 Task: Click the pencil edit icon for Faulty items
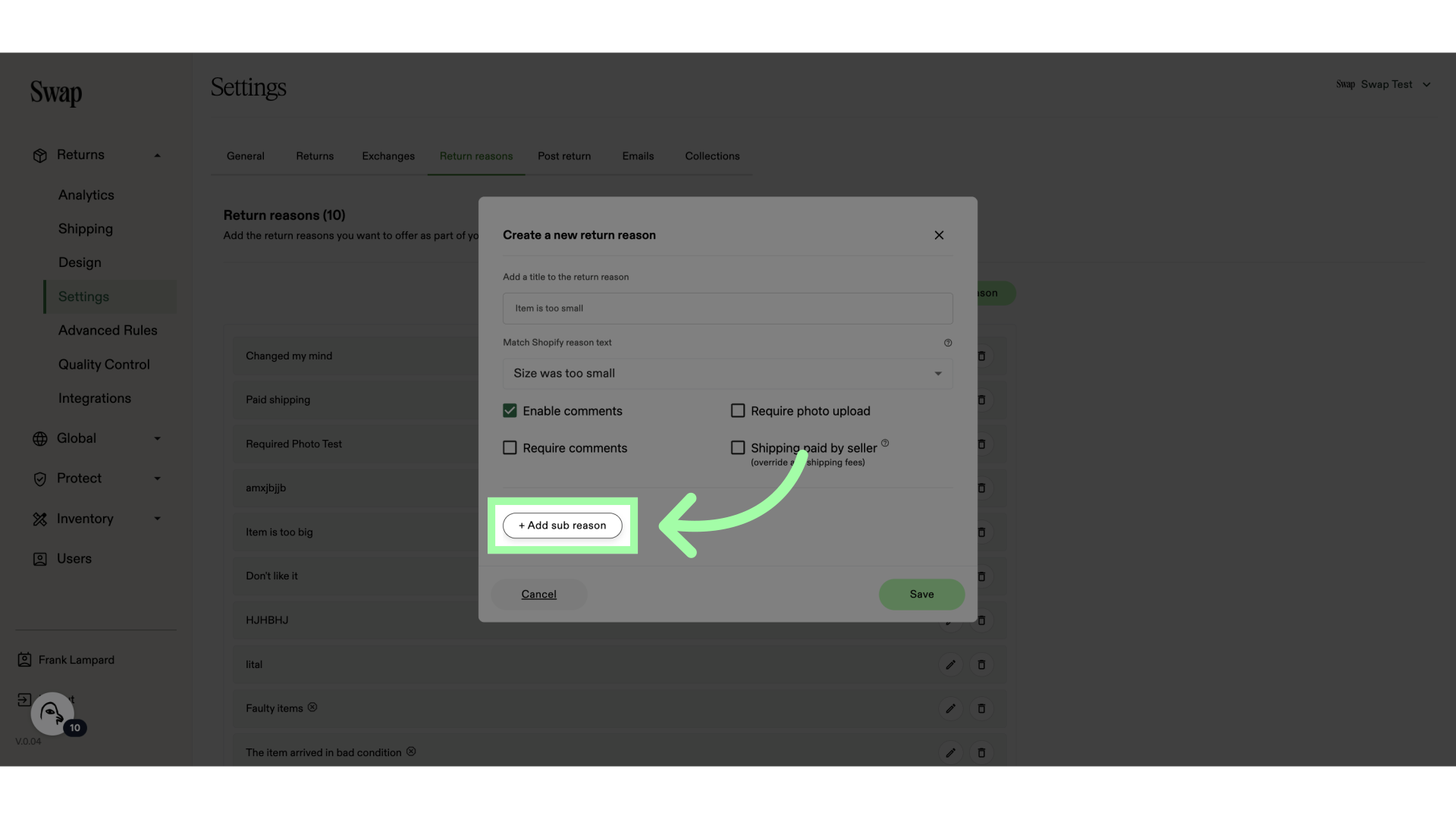pyautogui.click(x=950, y=708)
